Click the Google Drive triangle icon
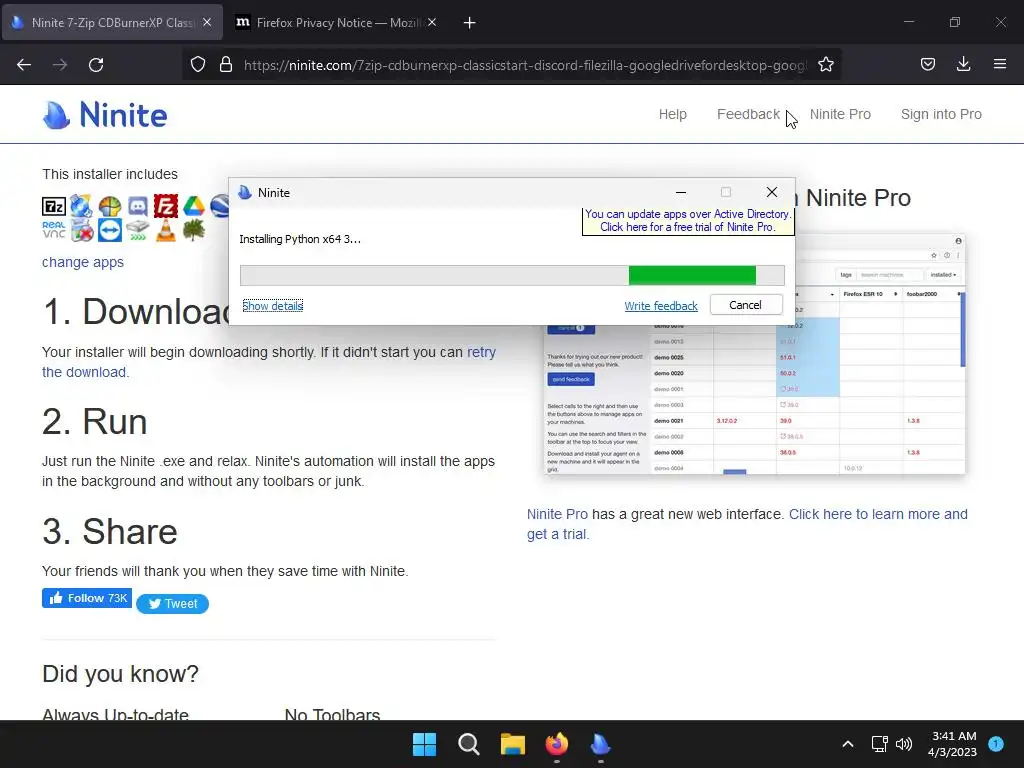This screenshot has width=1024, height=768. click(194, 206)
